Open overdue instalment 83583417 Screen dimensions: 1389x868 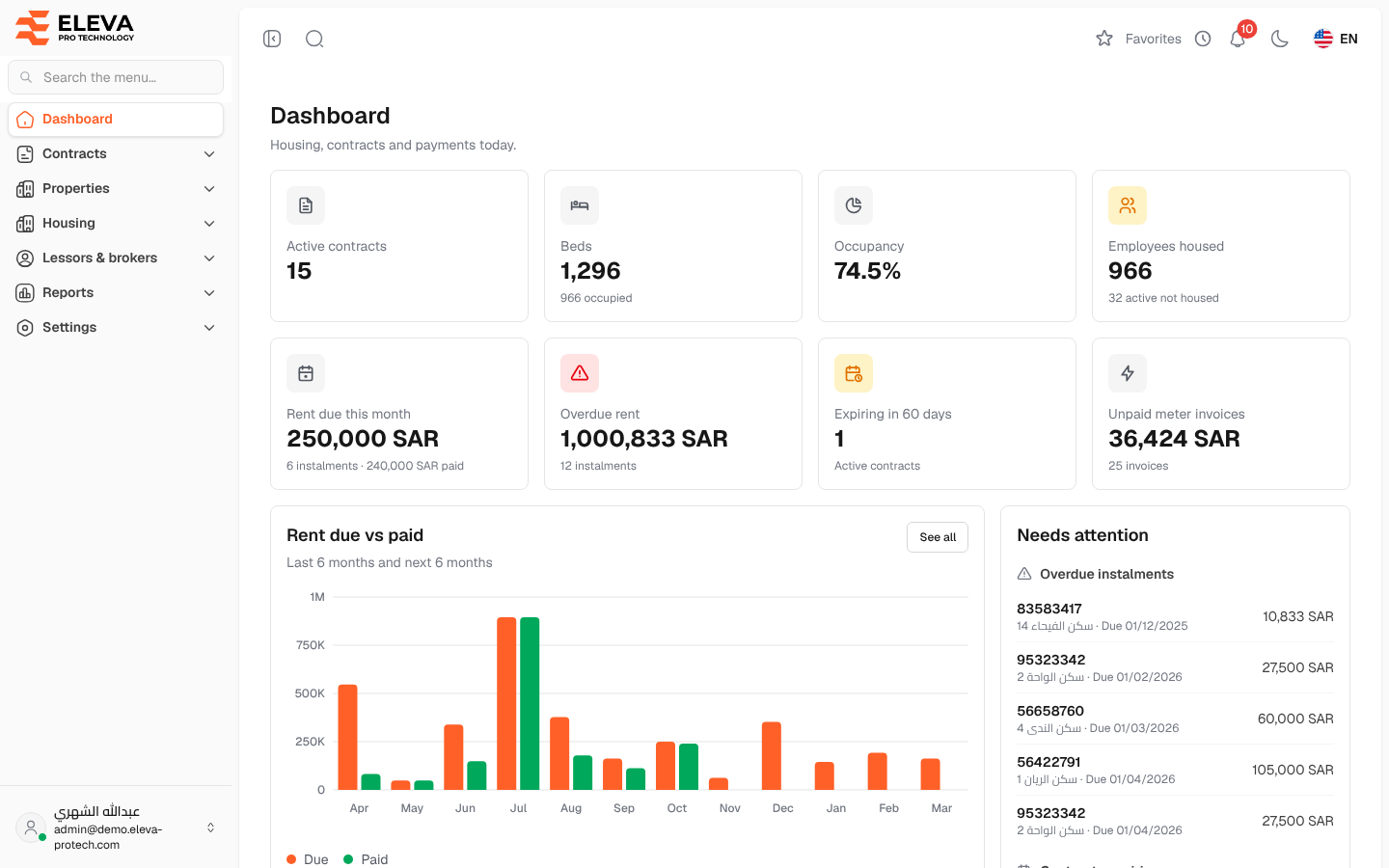1175,617
